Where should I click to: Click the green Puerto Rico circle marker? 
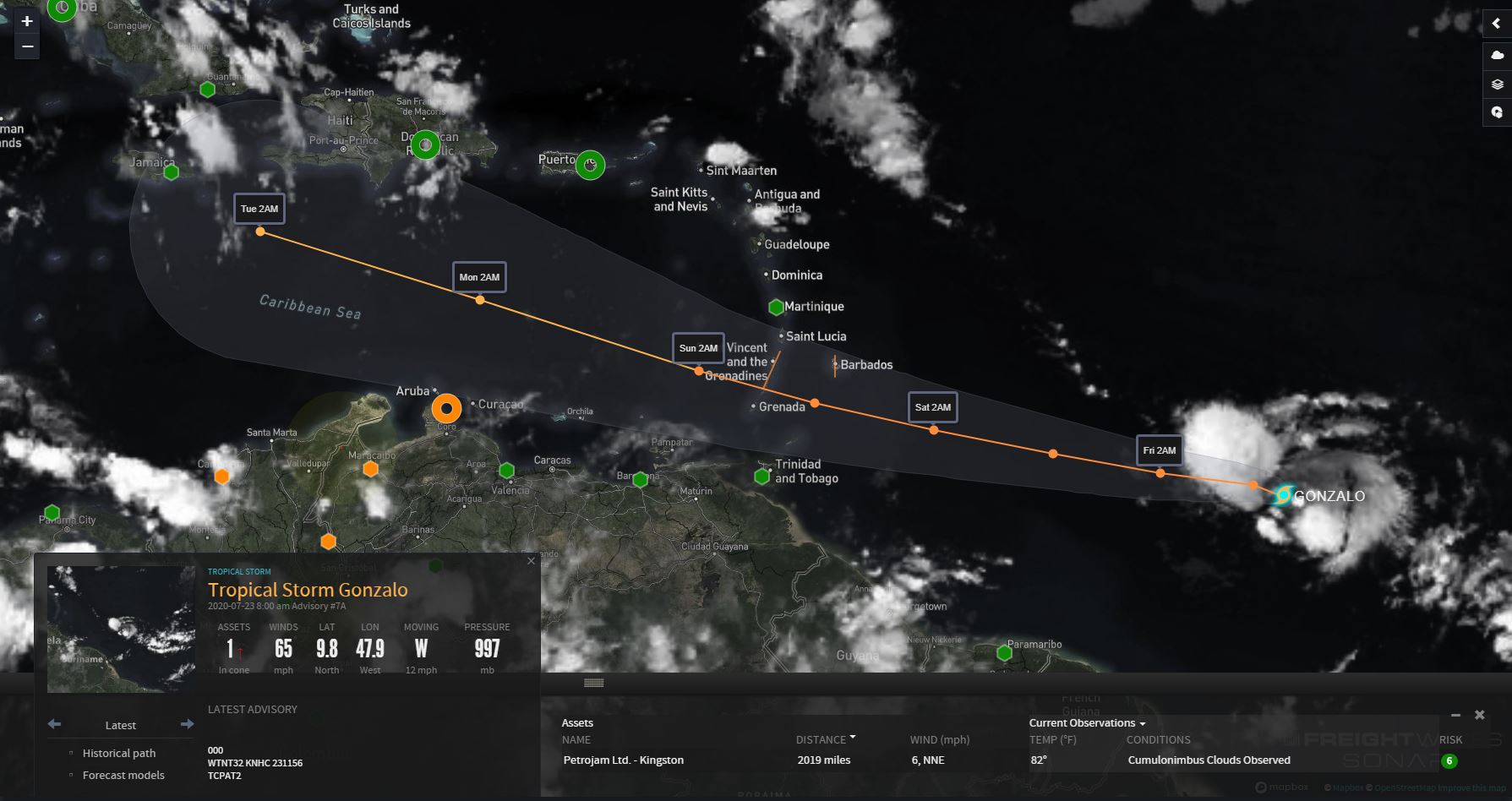(x=590, y=165)
